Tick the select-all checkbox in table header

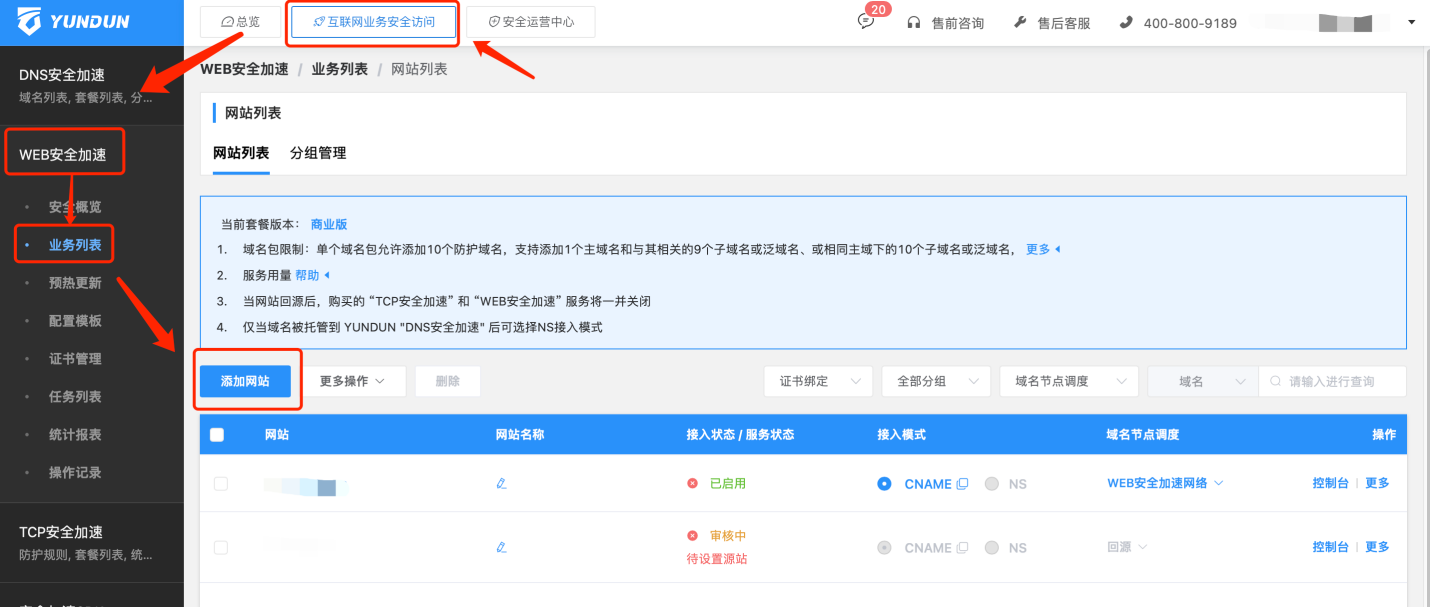click(217, 434)
